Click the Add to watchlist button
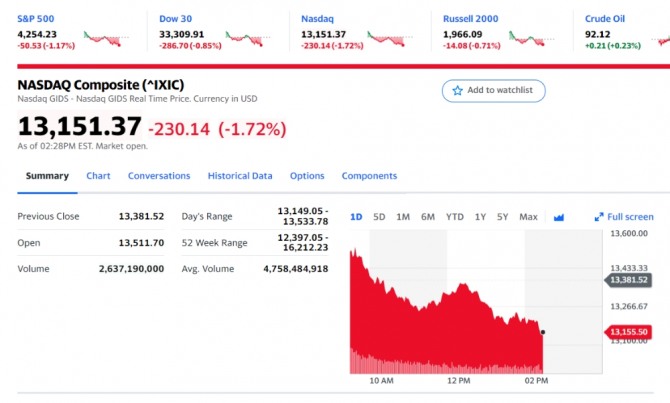 (x=494, y=91)
